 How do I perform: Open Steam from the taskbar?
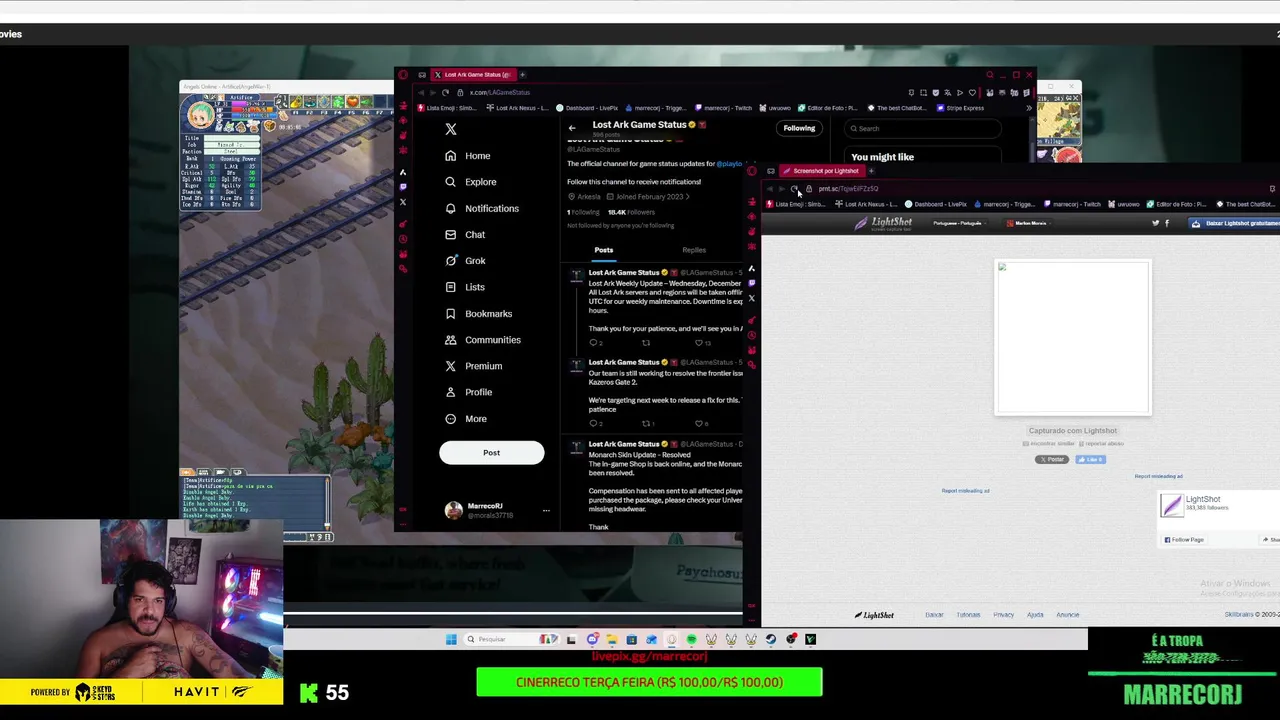point(770,639)
